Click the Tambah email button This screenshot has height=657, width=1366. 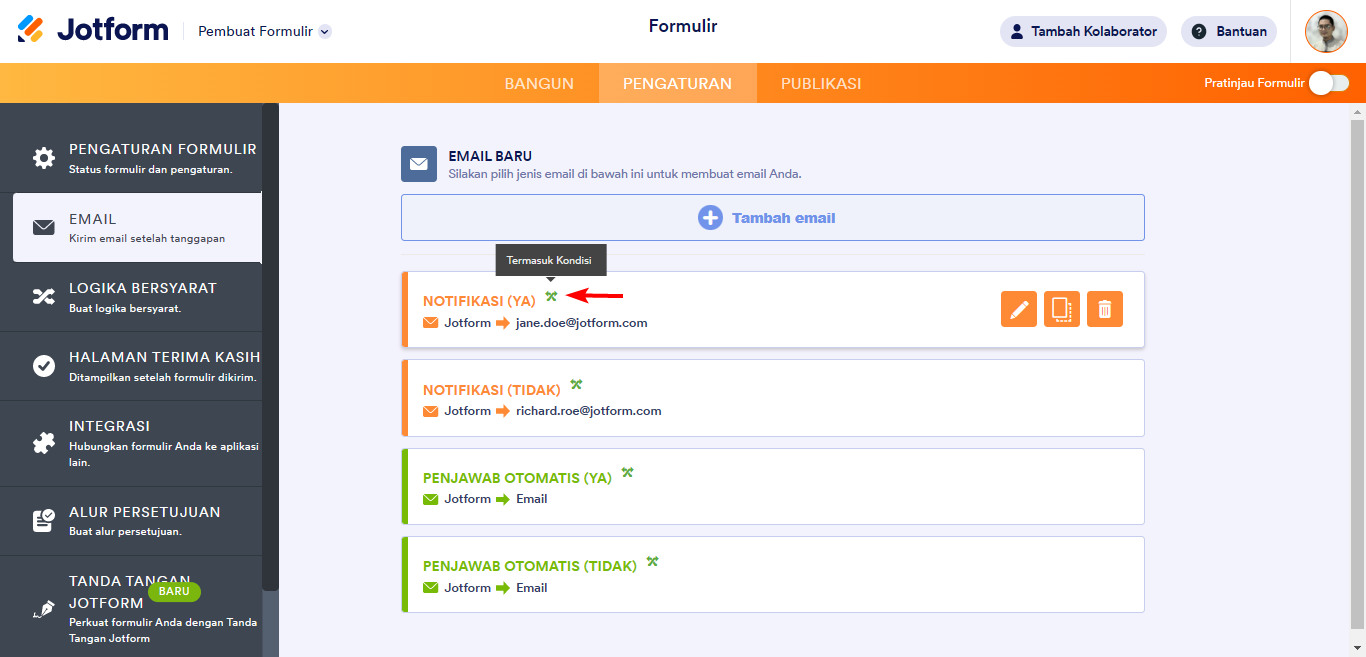(x=772, y=218)
